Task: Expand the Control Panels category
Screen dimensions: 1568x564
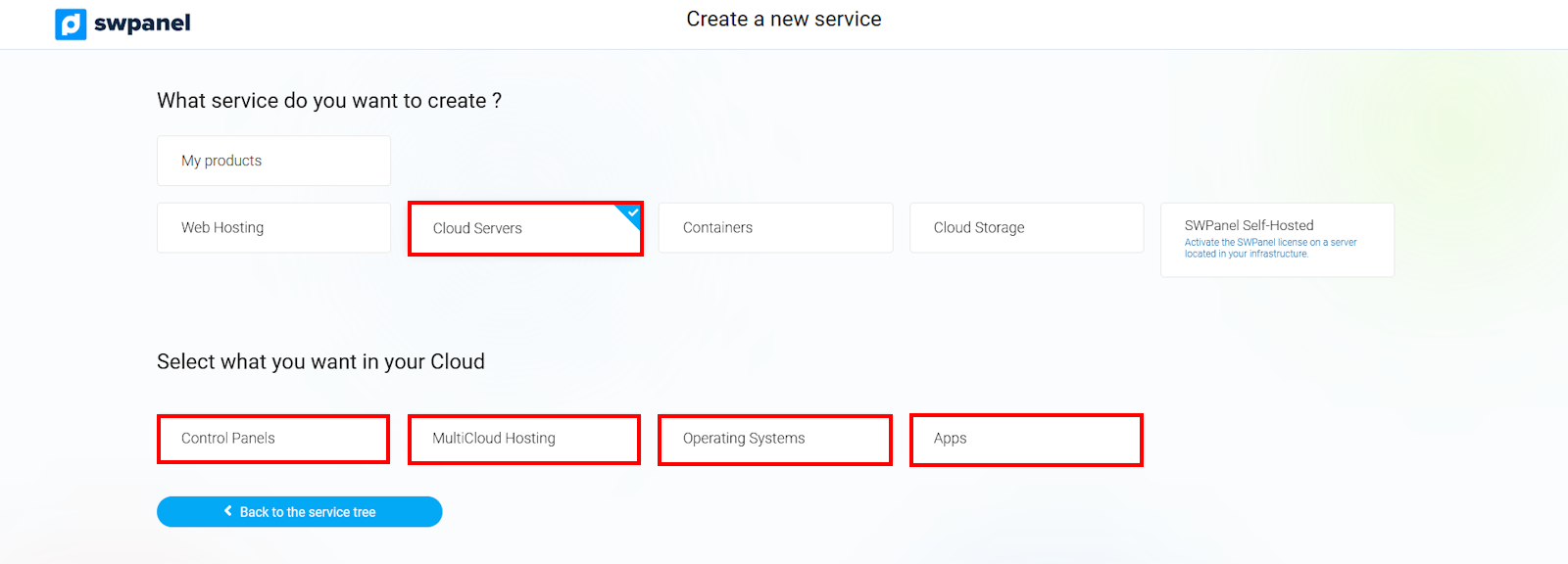Action: tap(273, 439)
